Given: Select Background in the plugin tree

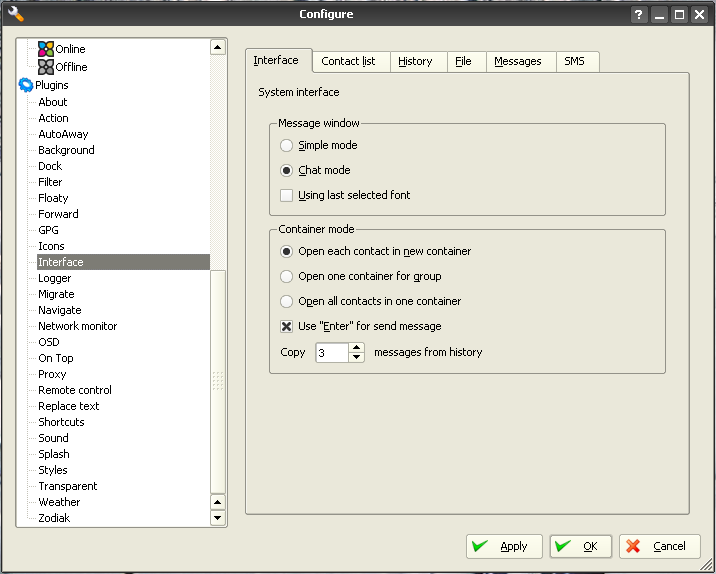Looking at the screenshot, I should click(x=66, y=150).
